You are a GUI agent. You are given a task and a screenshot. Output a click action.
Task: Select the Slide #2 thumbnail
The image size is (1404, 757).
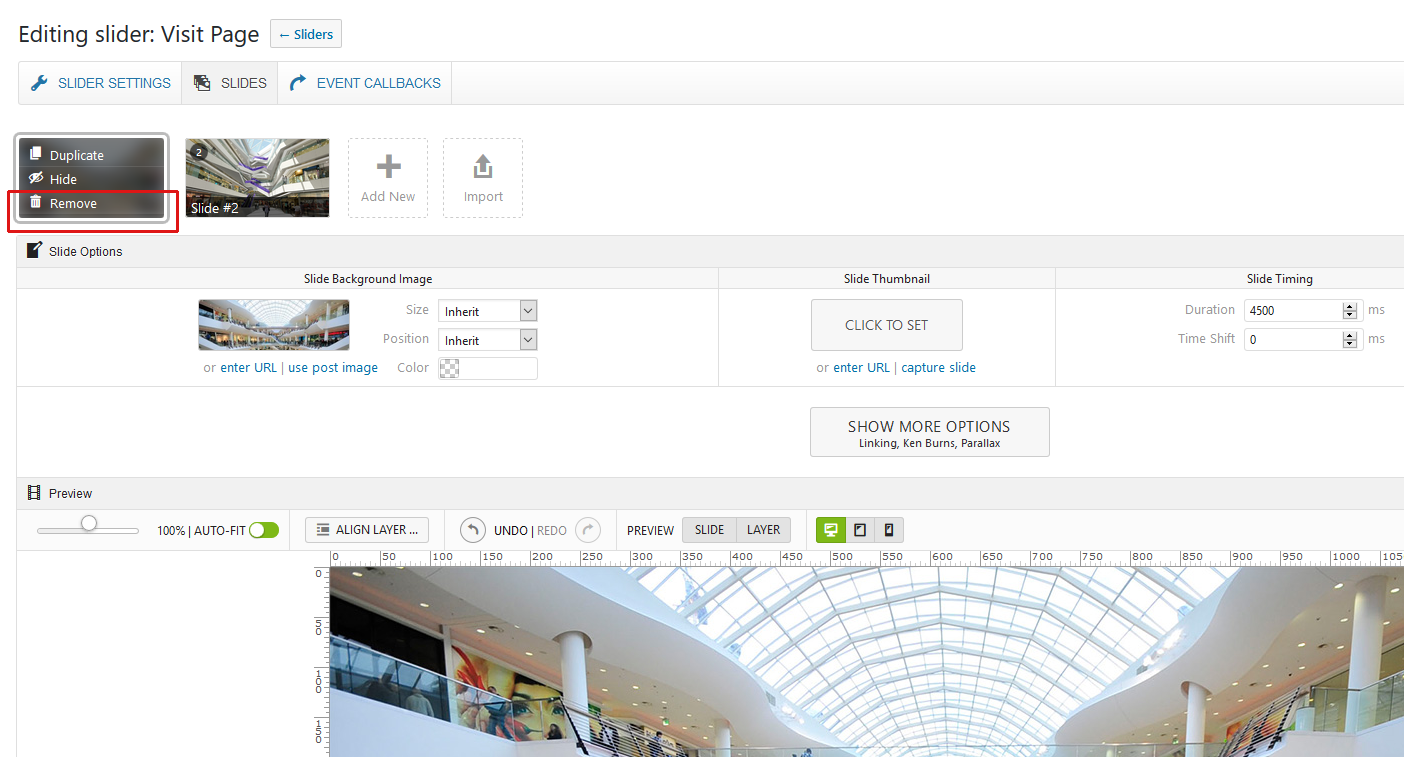coord(257,177)
